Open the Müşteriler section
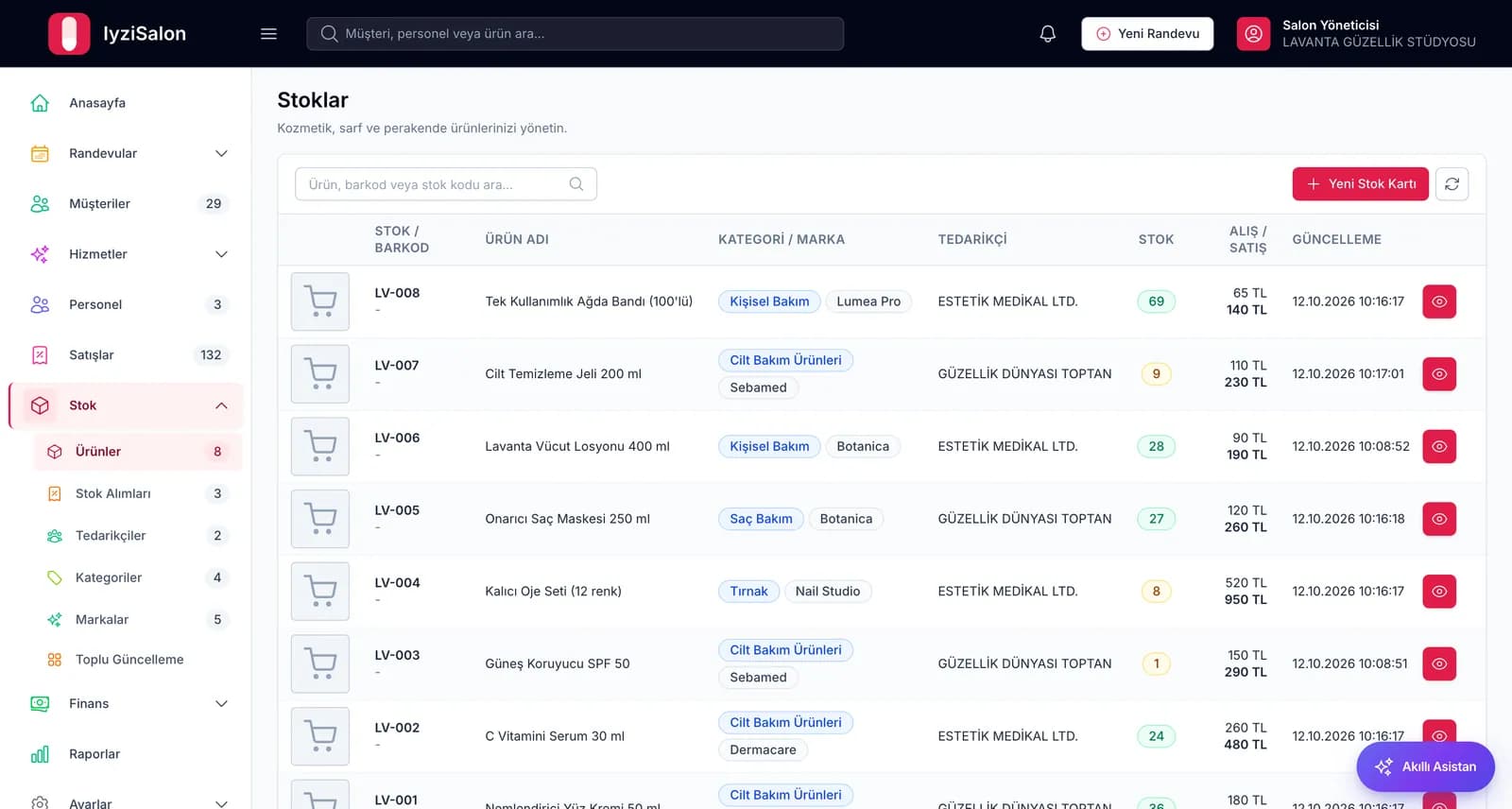Screen dimensions: 1512x809 (x=126, y=203)
